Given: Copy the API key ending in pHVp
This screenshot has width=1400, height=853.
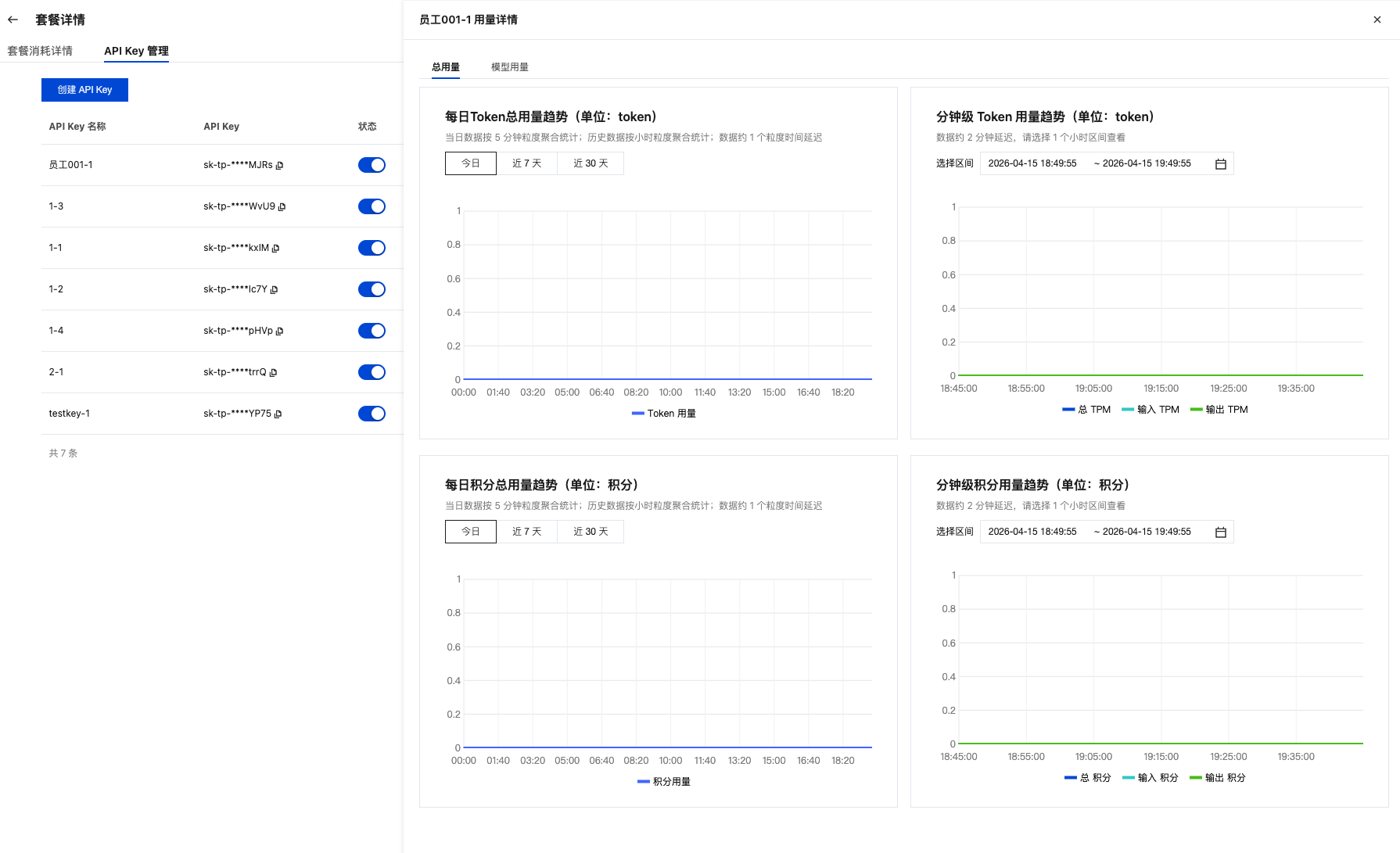Looking at the screenshot, I should (280, 332).
